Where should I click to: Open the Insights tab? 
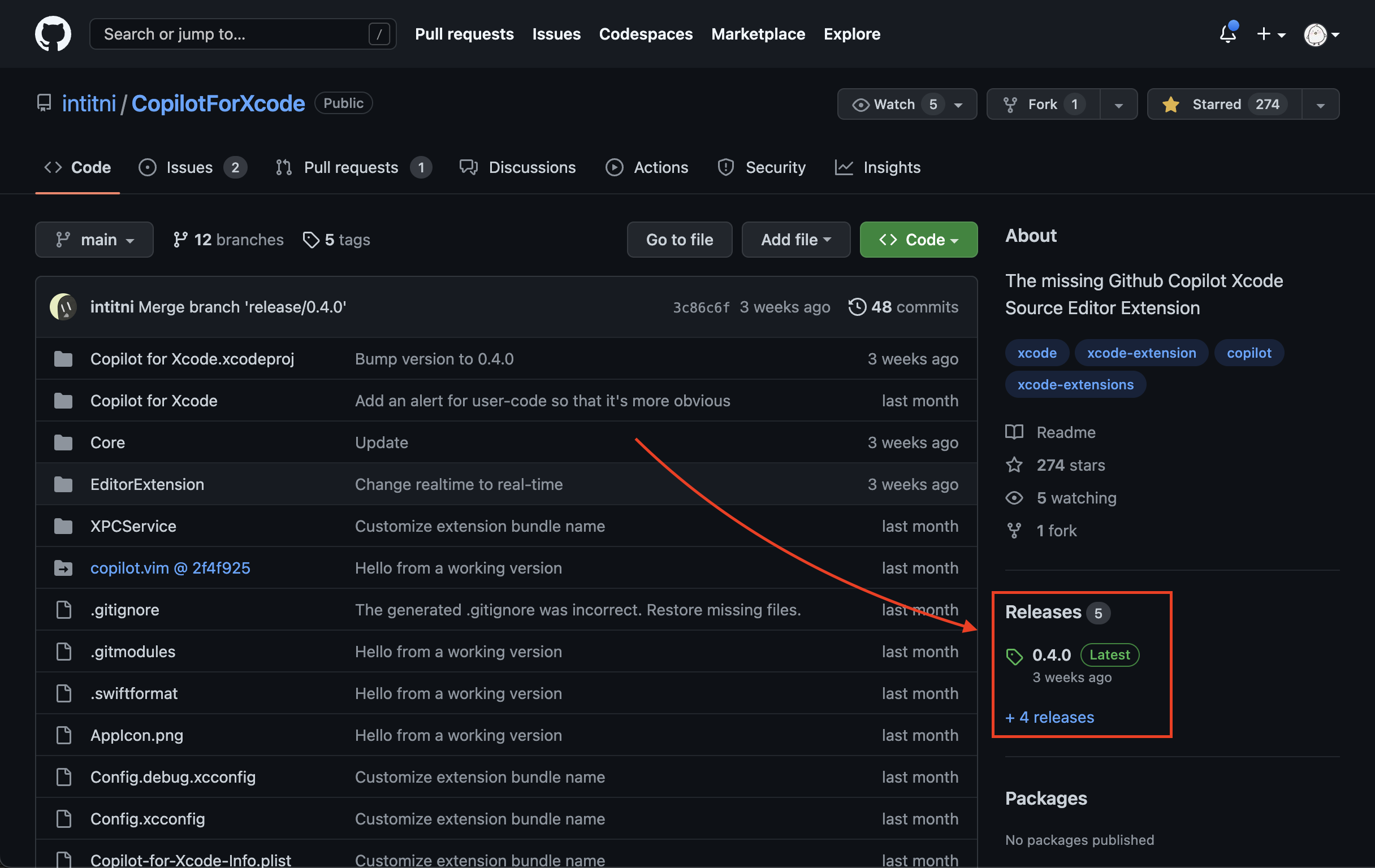pyautogui.click(x=877, y=167)
